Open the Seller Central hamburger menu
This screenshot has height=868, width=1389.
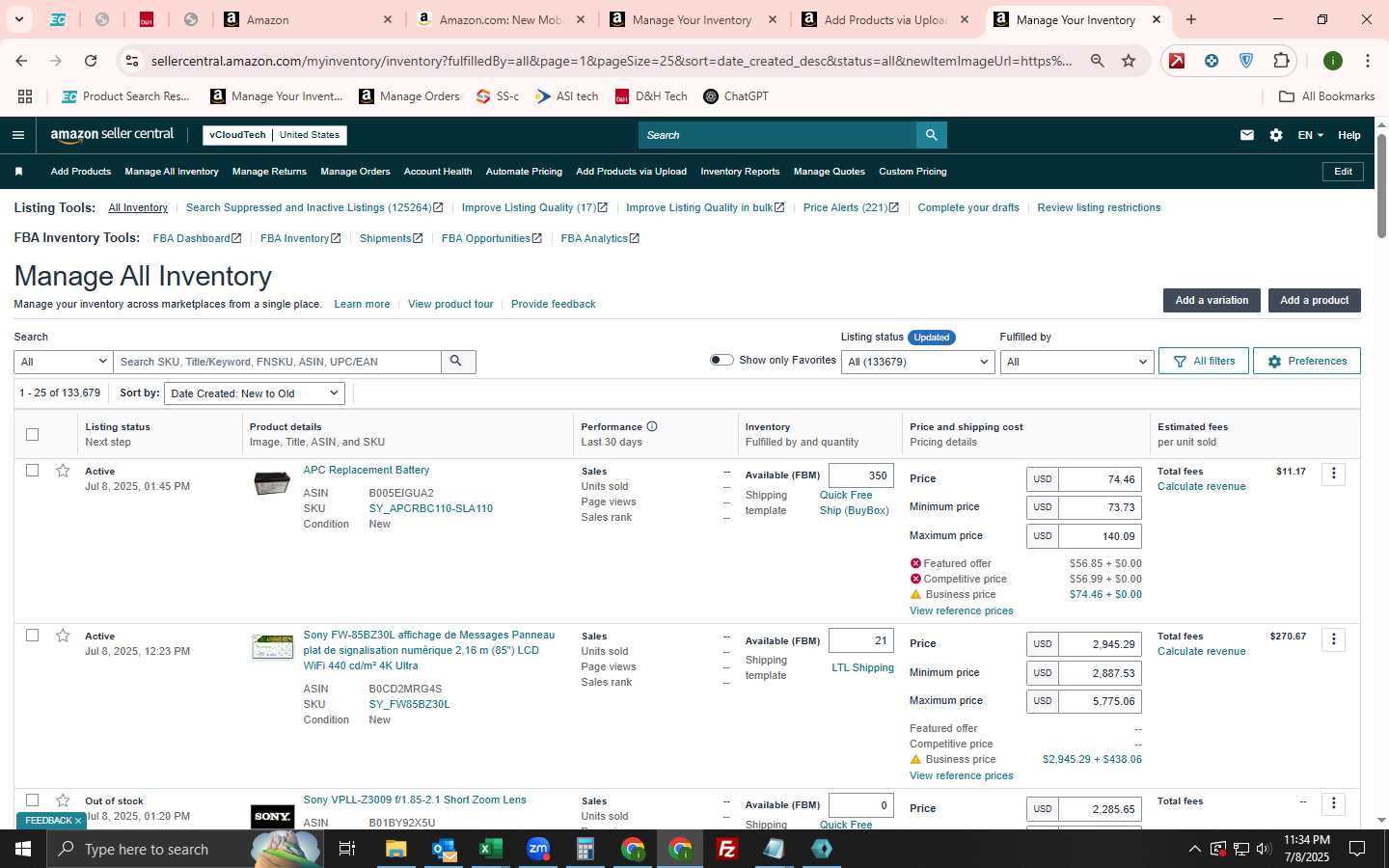[x=18, y=135]
